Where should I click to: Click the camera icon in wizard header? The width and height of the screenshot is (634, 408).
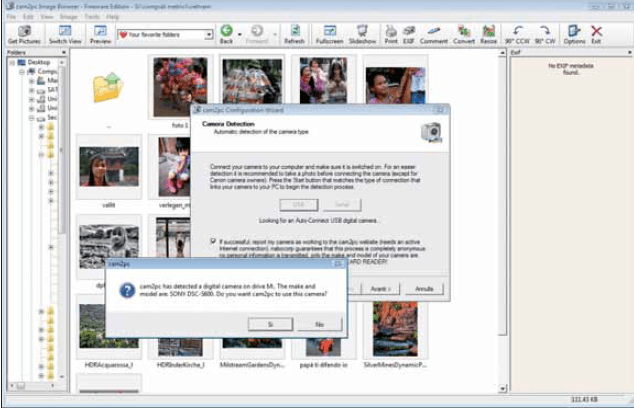(431, 132)
